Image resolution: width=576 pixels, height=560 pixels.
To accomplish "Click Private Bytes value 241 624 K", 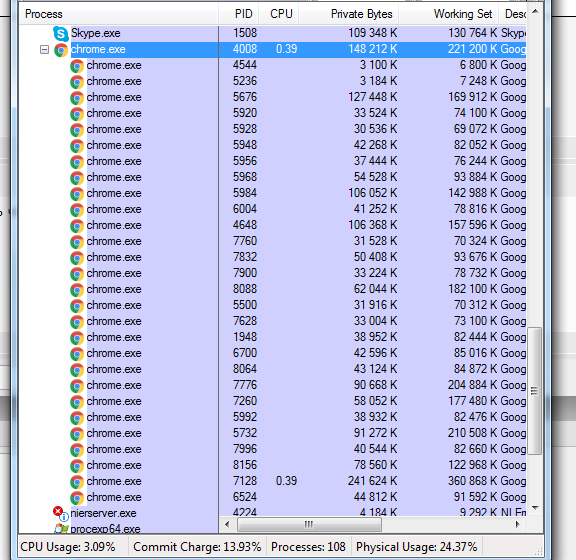I will (x=372, y=481).
